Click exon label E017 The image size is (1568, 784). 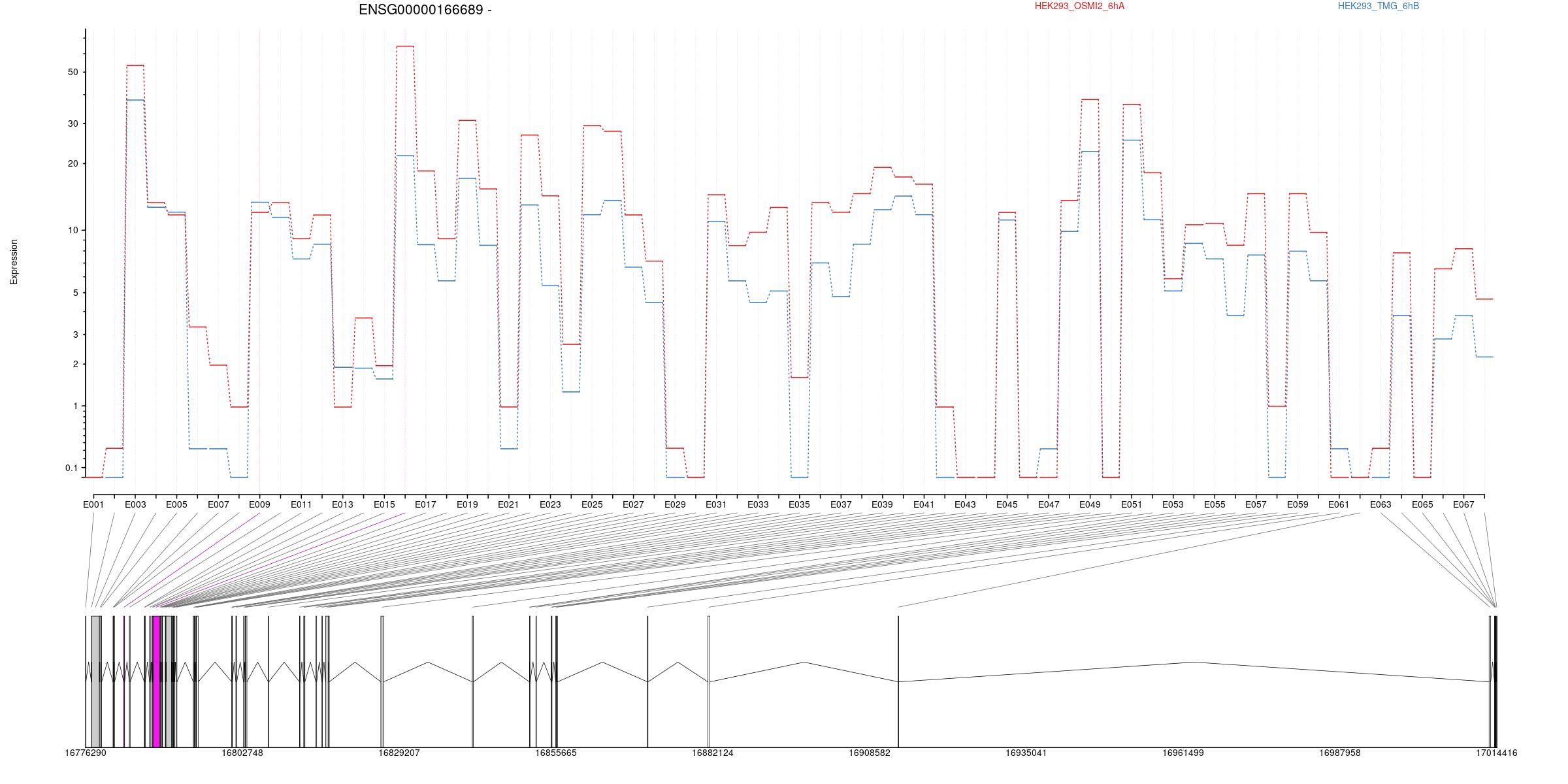click(x=425, y=504)
